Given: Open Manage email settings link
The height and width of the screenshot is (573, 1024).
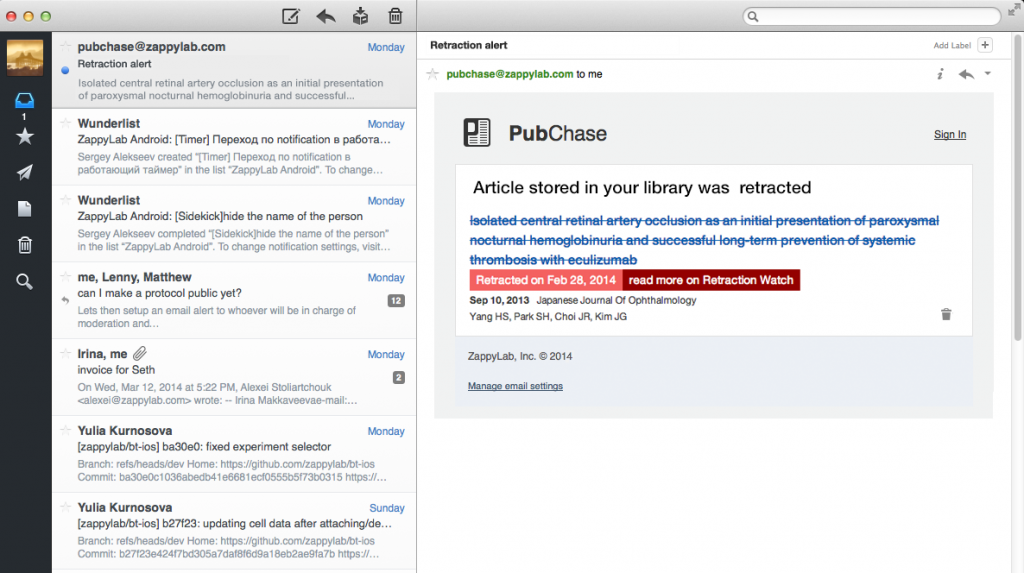Looking at the screenshot, I should (515, 386).
